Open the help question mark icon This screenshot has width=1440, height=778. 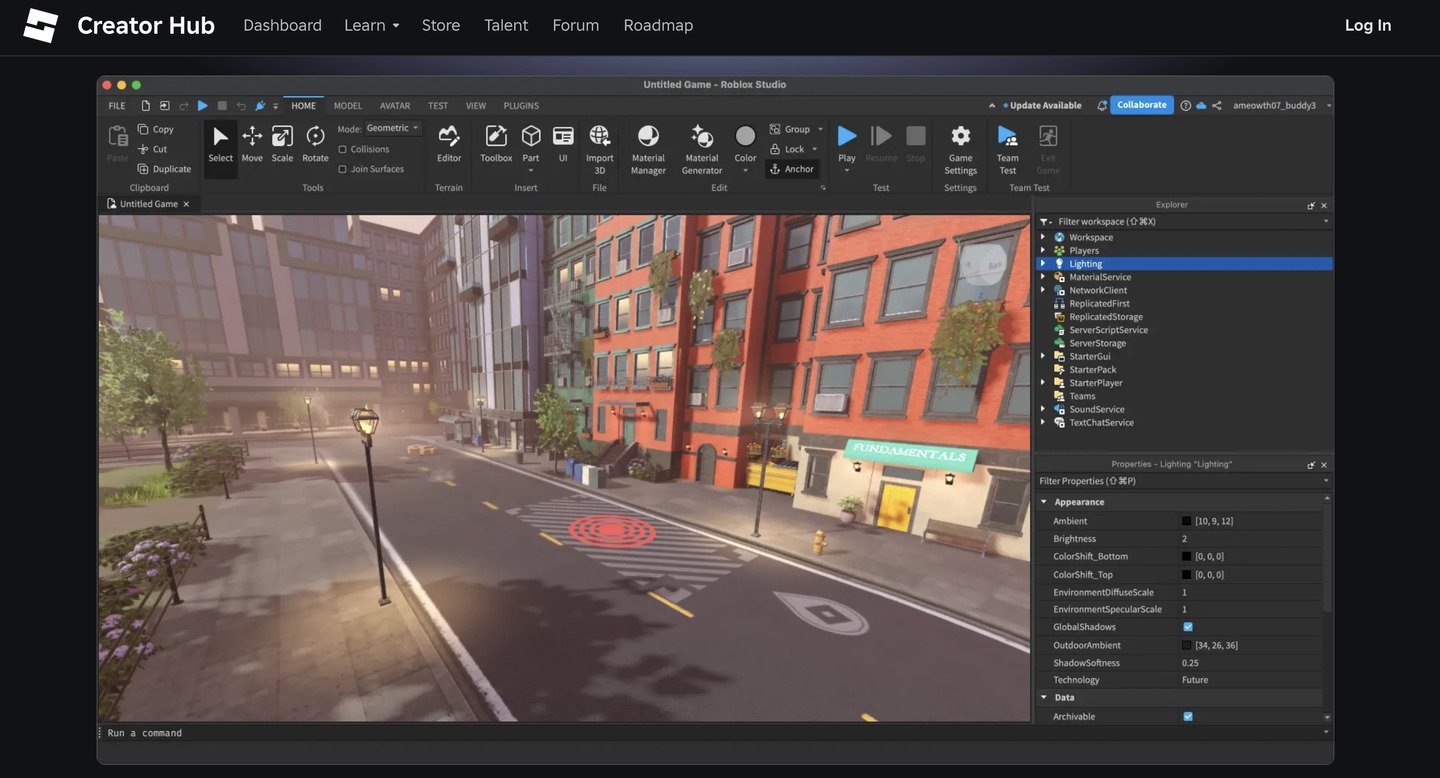coord(1186,105)
